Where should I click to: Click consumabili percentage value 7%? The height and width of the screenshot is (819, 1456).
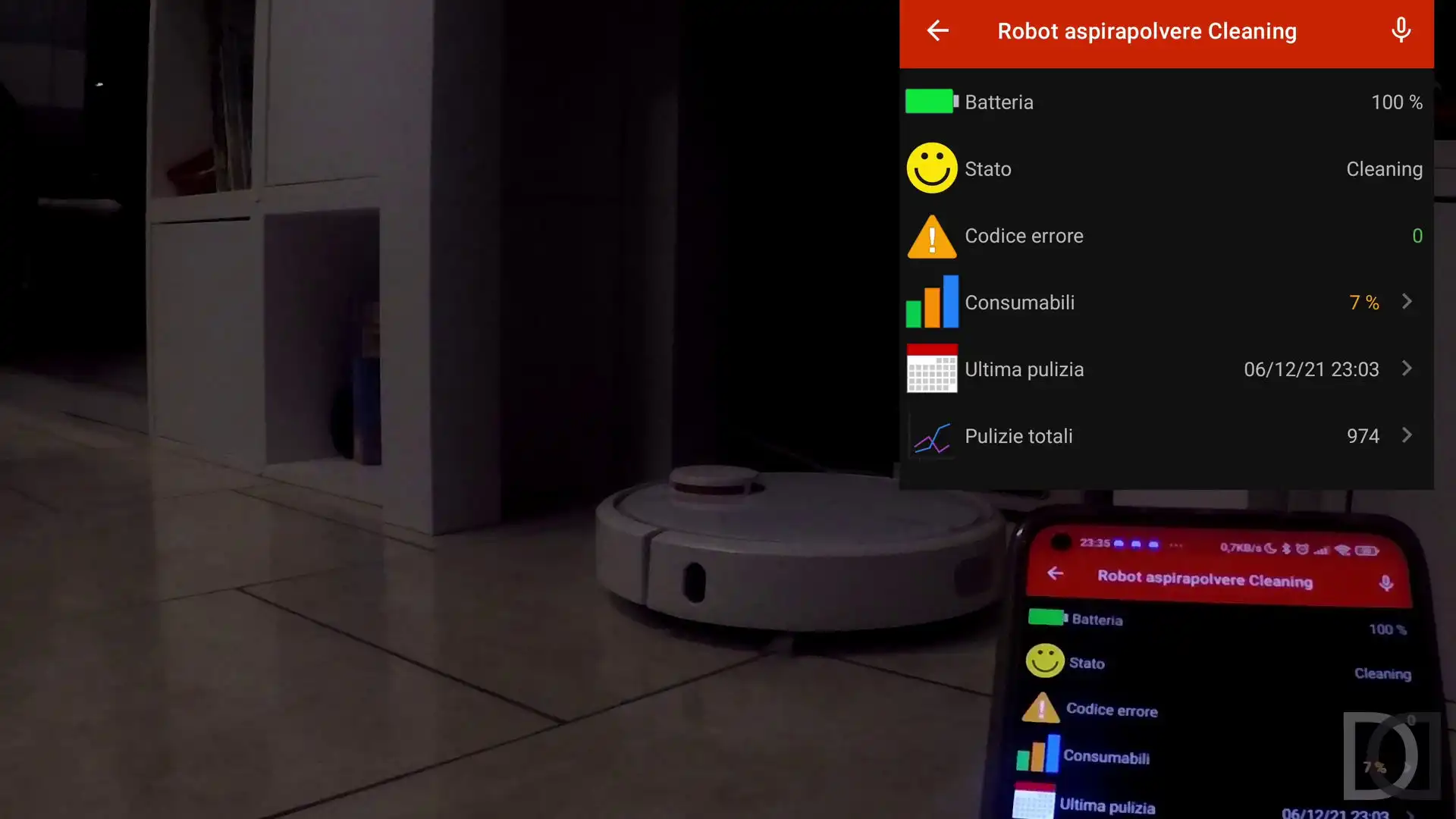(x=1363, y=302)
